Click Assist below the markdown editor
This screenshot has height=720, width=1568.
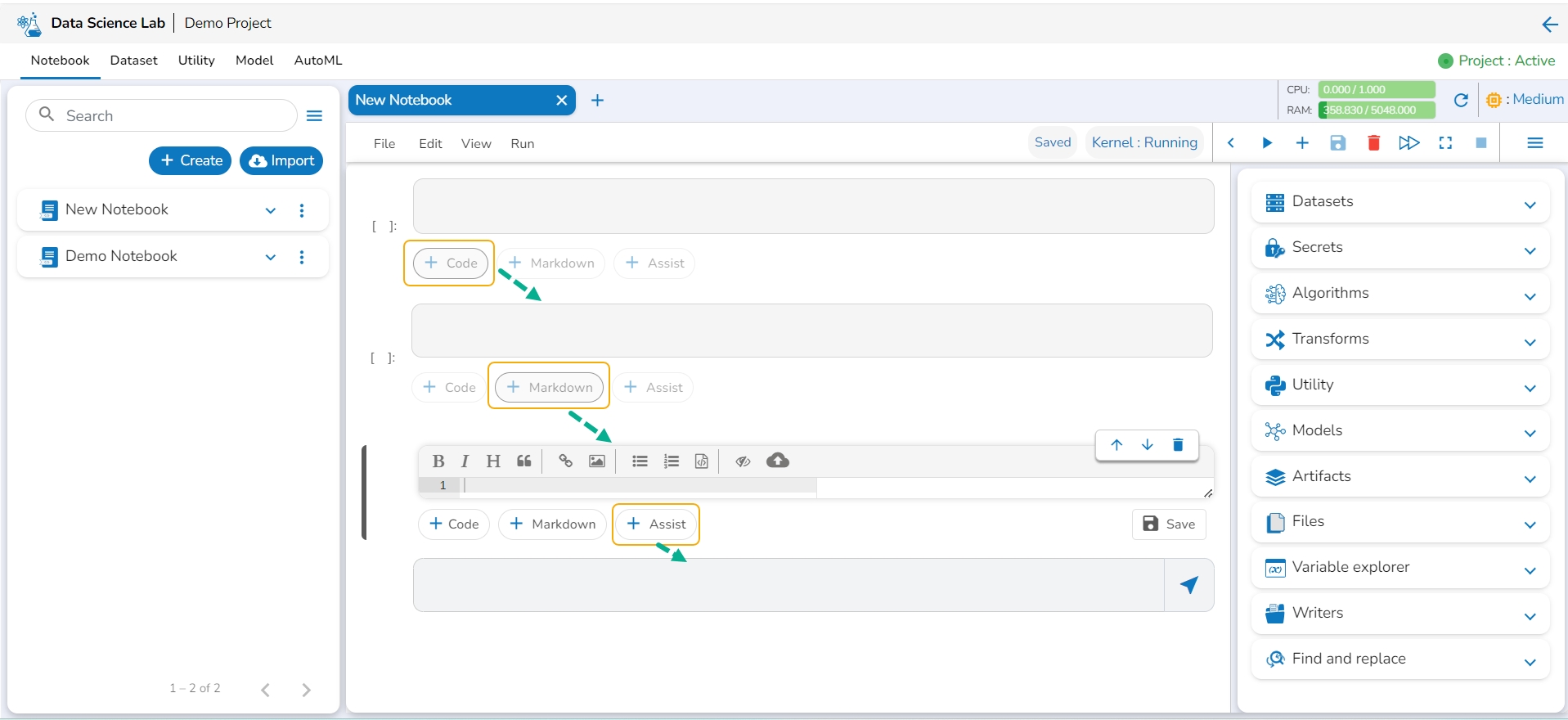click(656, 524)
